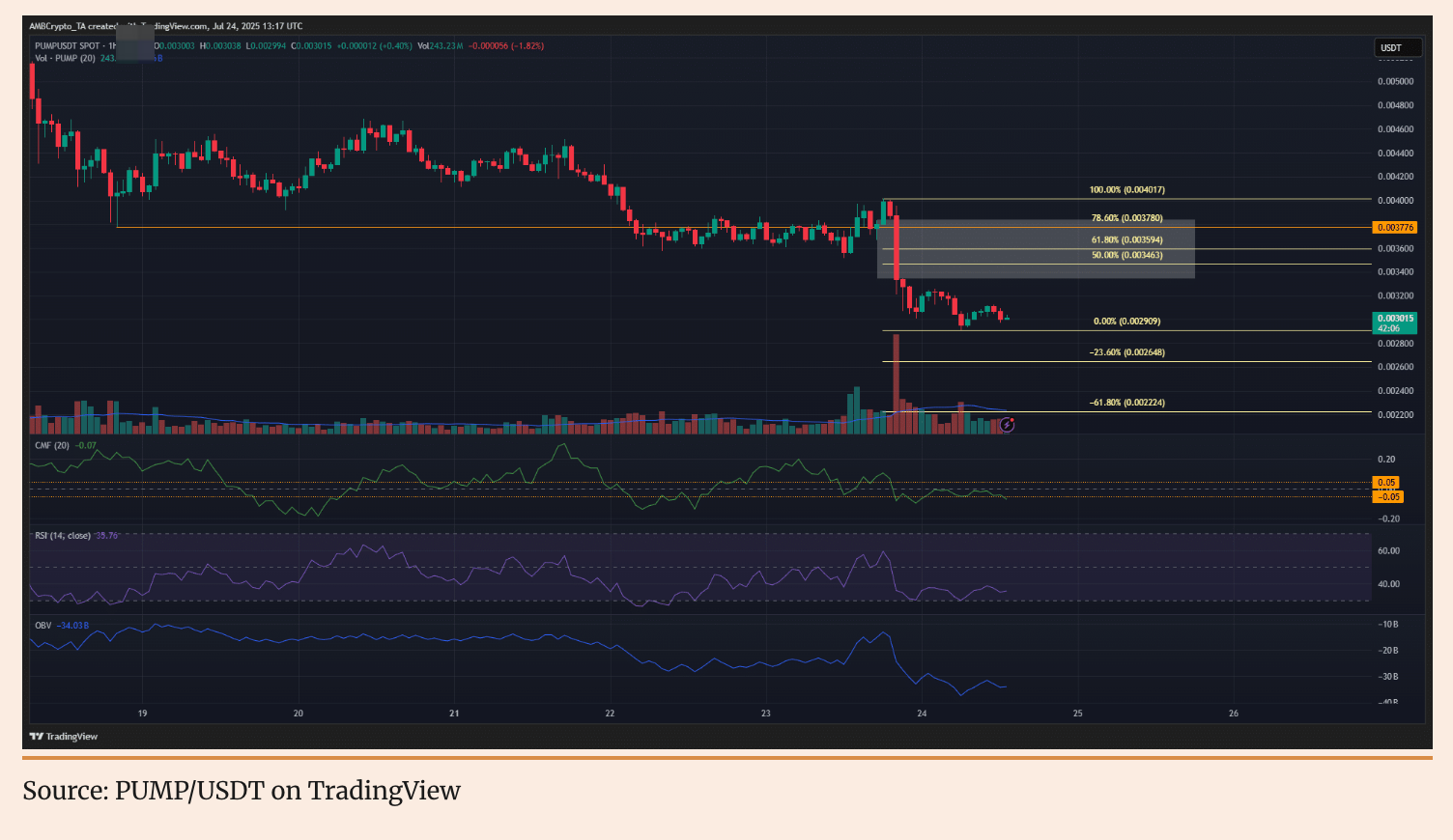Click the PUMPUSDT SPOT symbol title
This screenshot has height=840, width=1453.
pos(68,45)
